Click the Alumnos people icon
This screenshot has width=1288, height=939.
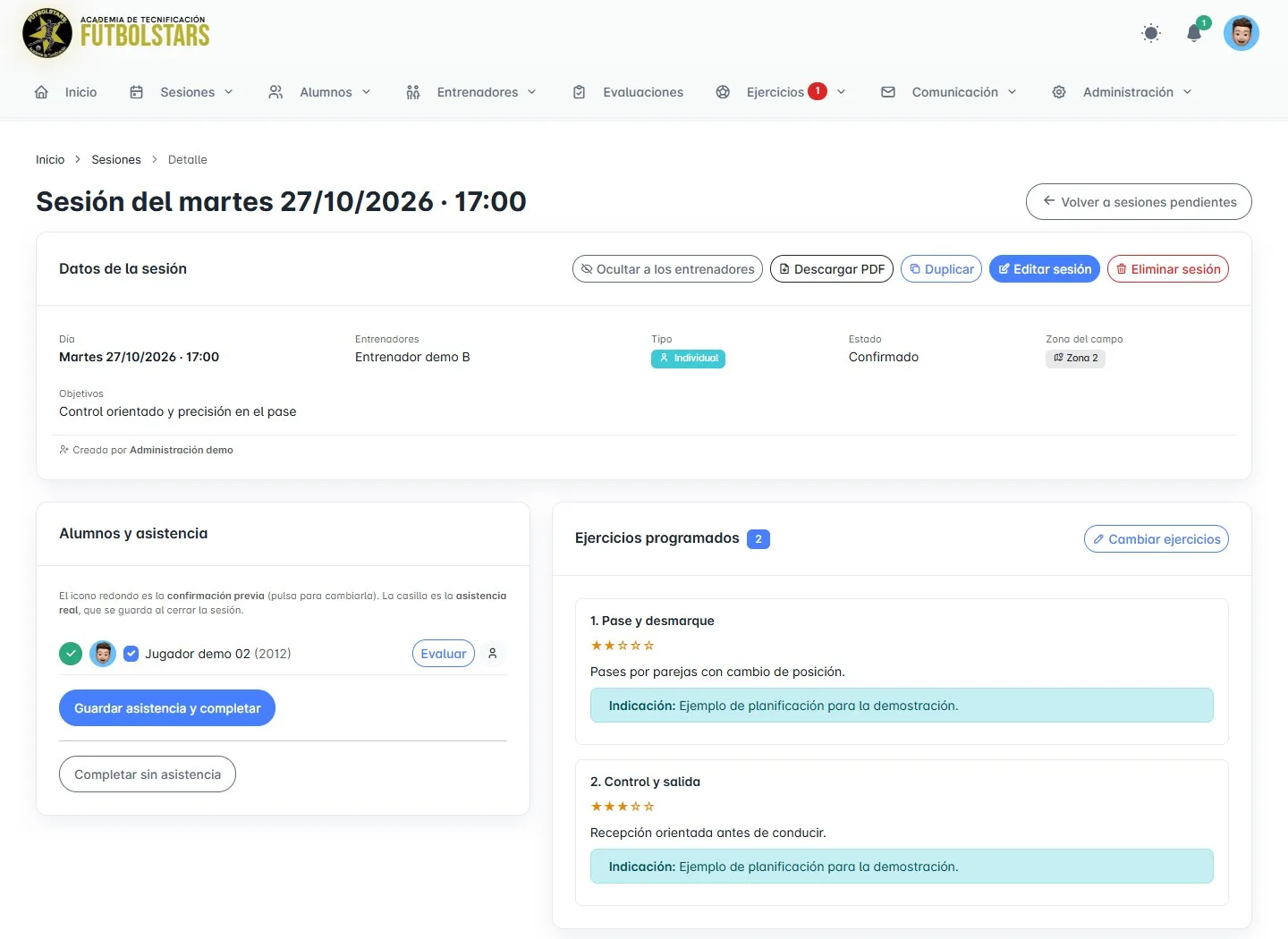click(275, 92)
